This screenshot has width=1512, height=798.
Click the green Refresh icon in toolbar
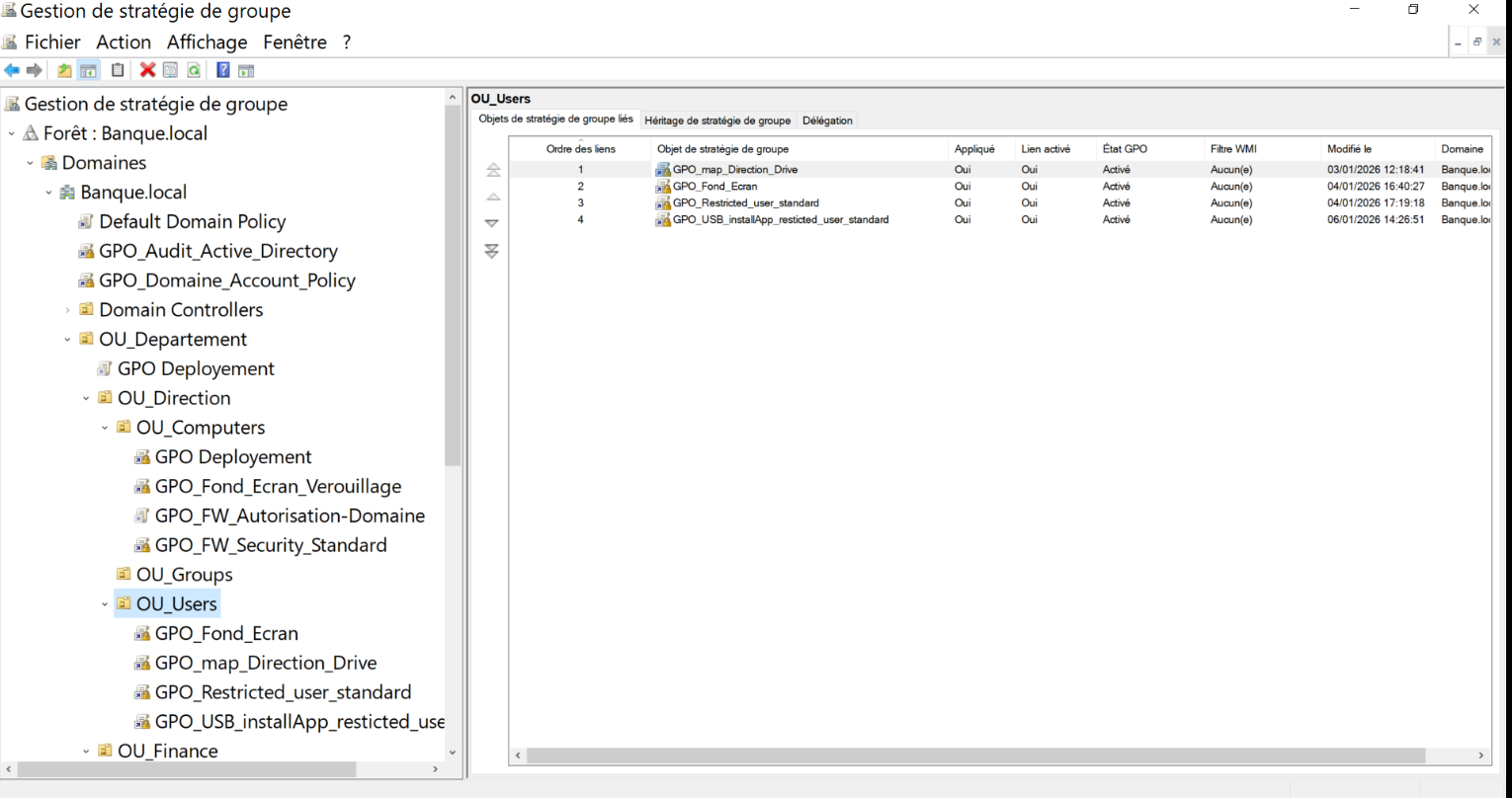194,70
